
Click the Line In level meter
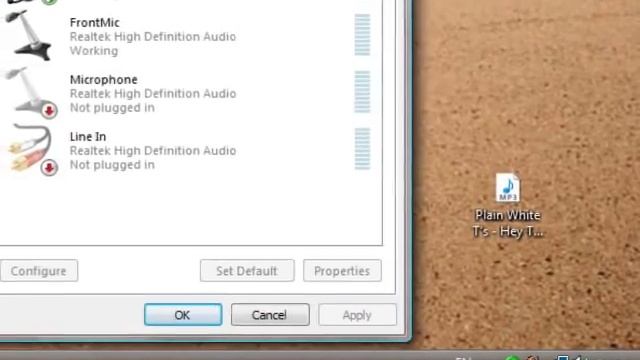click(362, 149)
